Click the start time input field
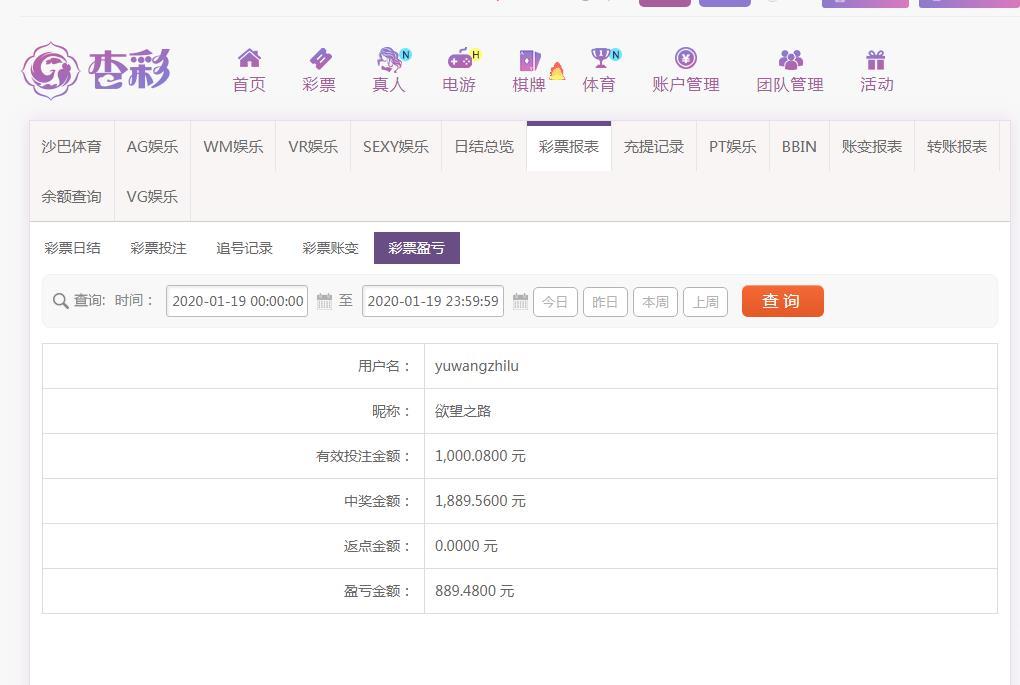 237,301
